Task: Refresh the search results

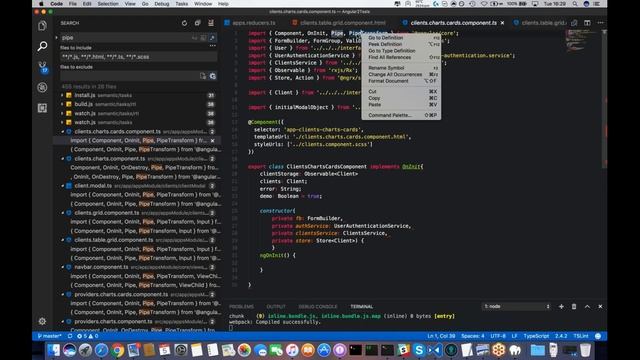Action: 184,23
